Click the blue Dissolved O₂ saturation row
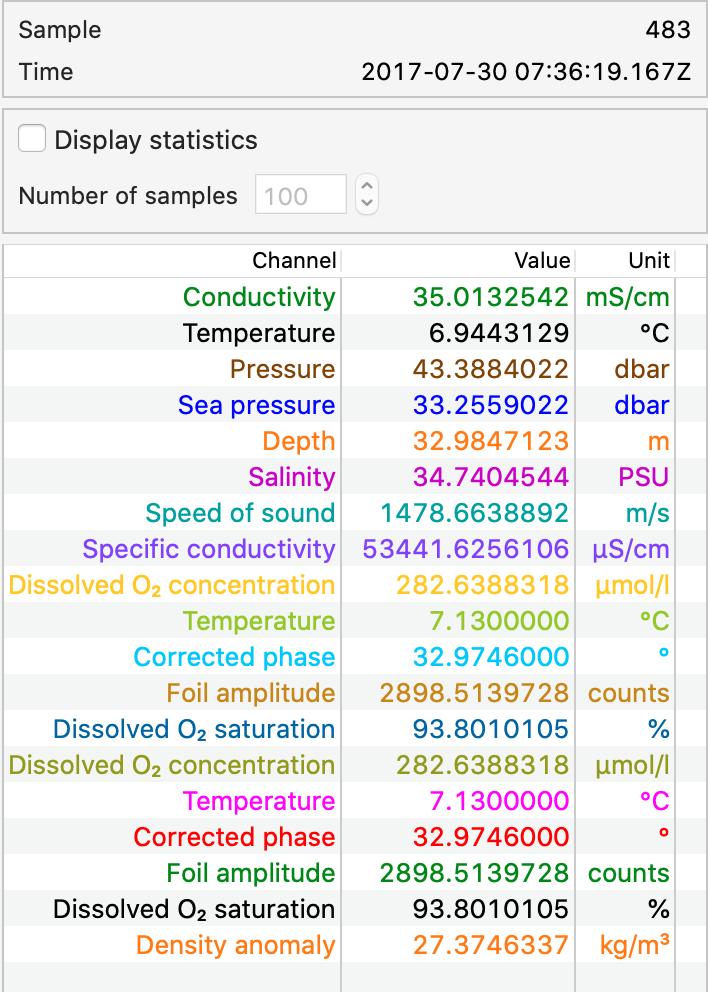Screen dimensions: 708x992 tap(194, 729)
